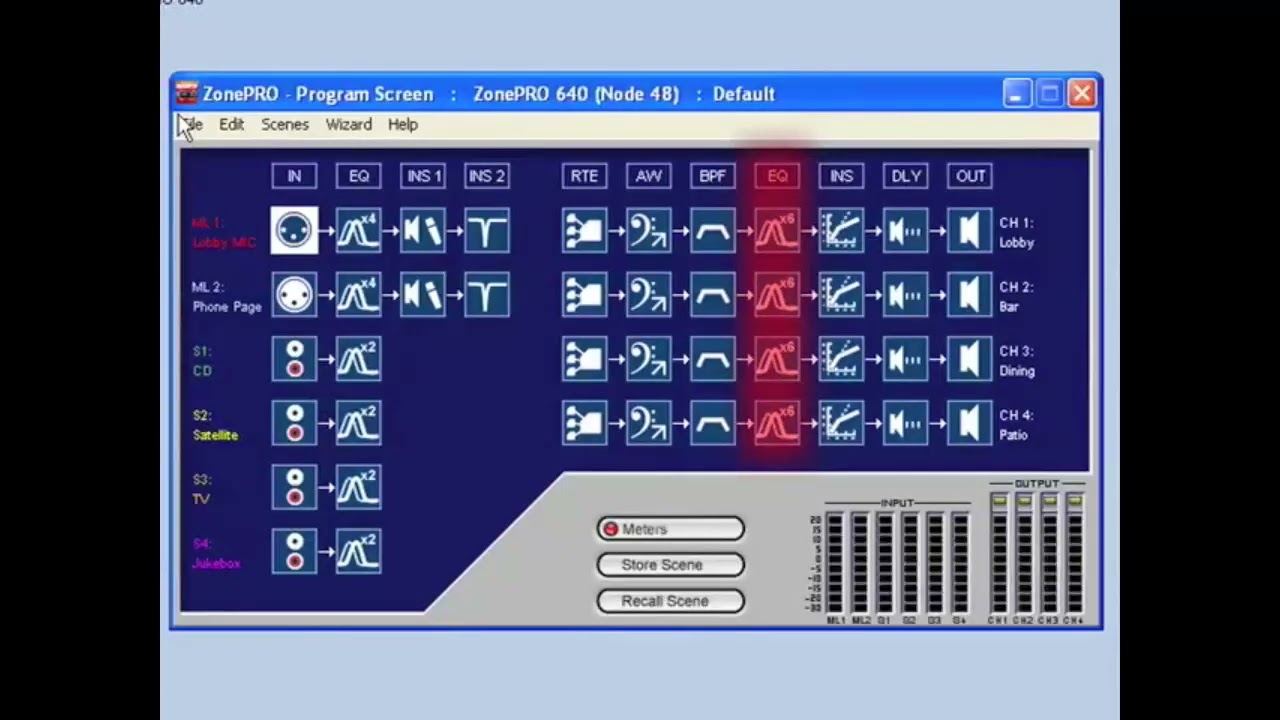Image resolution: width=1280 pixels, height=720 pixels.
Task: Open the CH 1 Lobby AutoWarmth module
Action: 648,231
